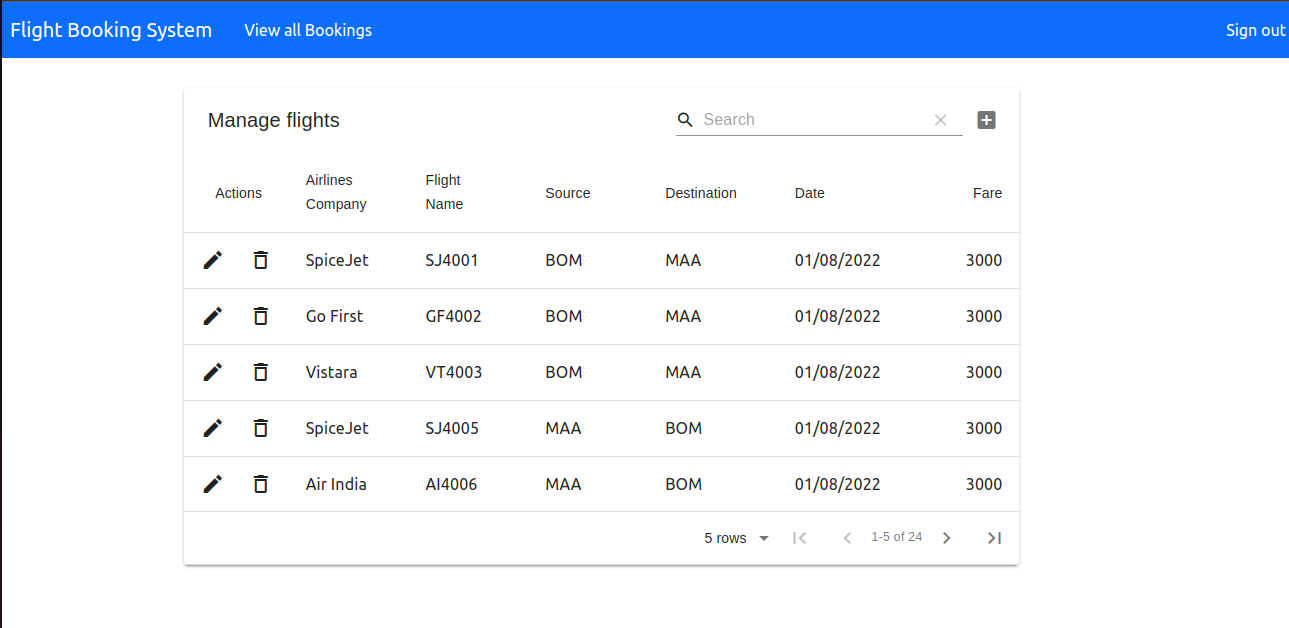Edit the SpiceJet SJ4005 flight
The image size is (1289, 628).
[213, 428]
